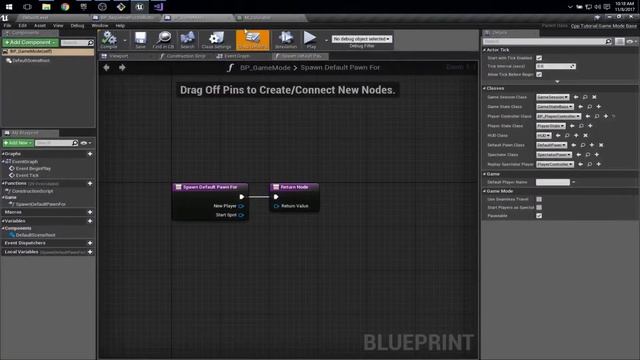640x360 pixels.
Task: Click the Tick Interval value field
Action: [x=556, y=66]
